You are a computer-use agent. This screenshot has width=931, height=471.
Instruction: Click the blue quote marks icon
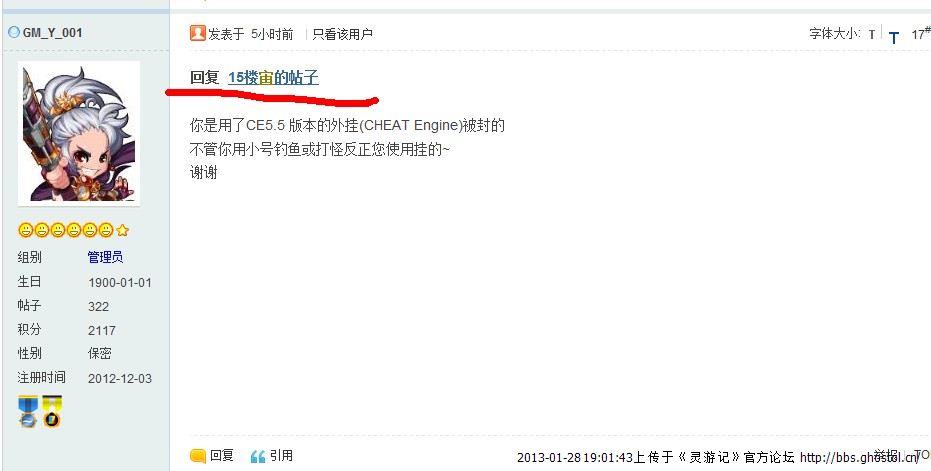(258, 456)
